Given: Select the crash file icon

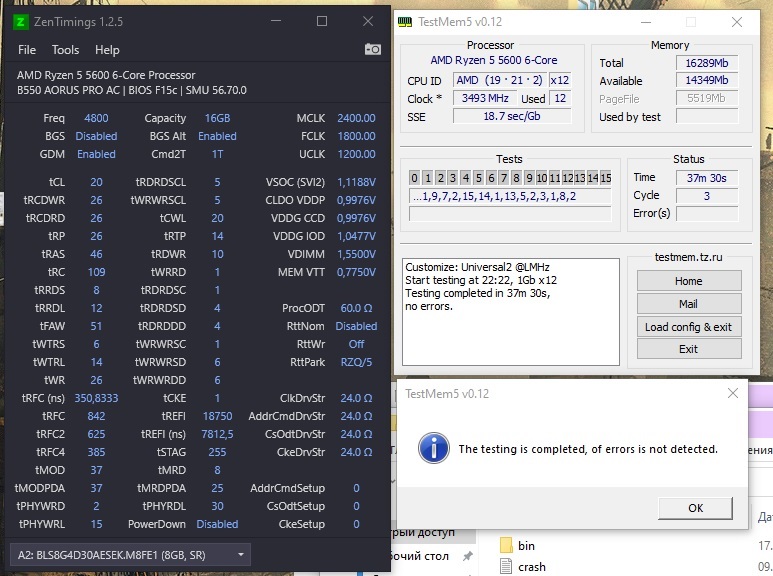Looking at the screenshot, I should coord(506,566).
